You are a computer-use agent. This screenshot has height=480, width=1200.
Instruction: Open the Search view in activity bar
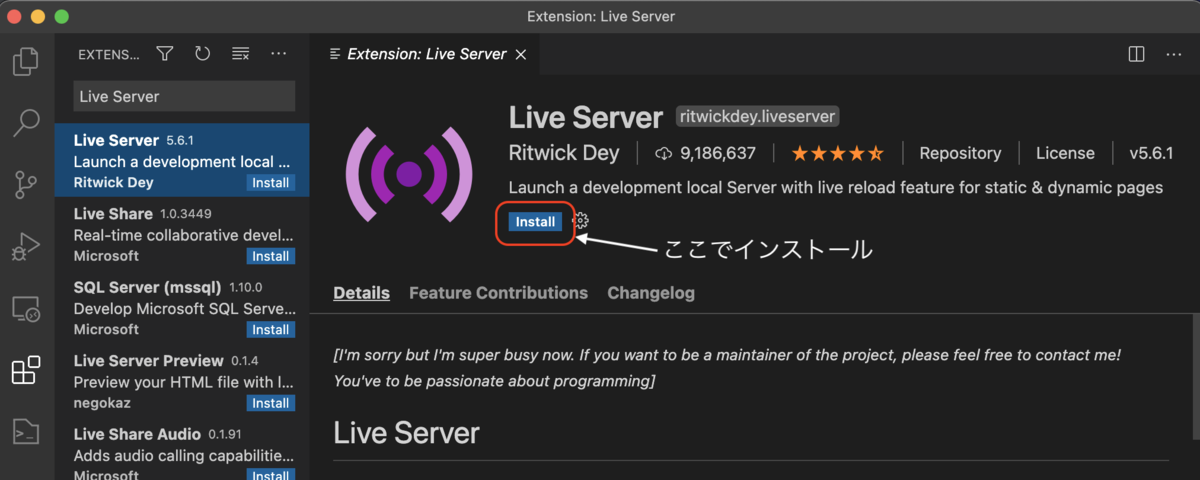click(25, 123)
